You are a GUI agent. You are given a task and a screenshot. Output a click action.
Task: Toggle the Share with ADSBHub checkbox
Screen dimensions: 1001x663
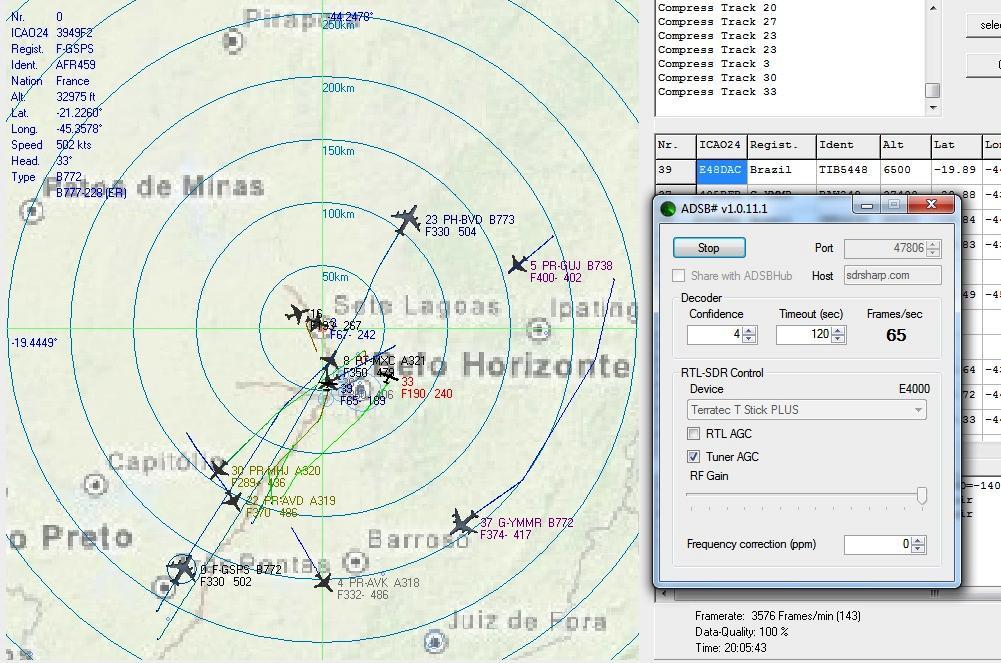coord(679,275)
